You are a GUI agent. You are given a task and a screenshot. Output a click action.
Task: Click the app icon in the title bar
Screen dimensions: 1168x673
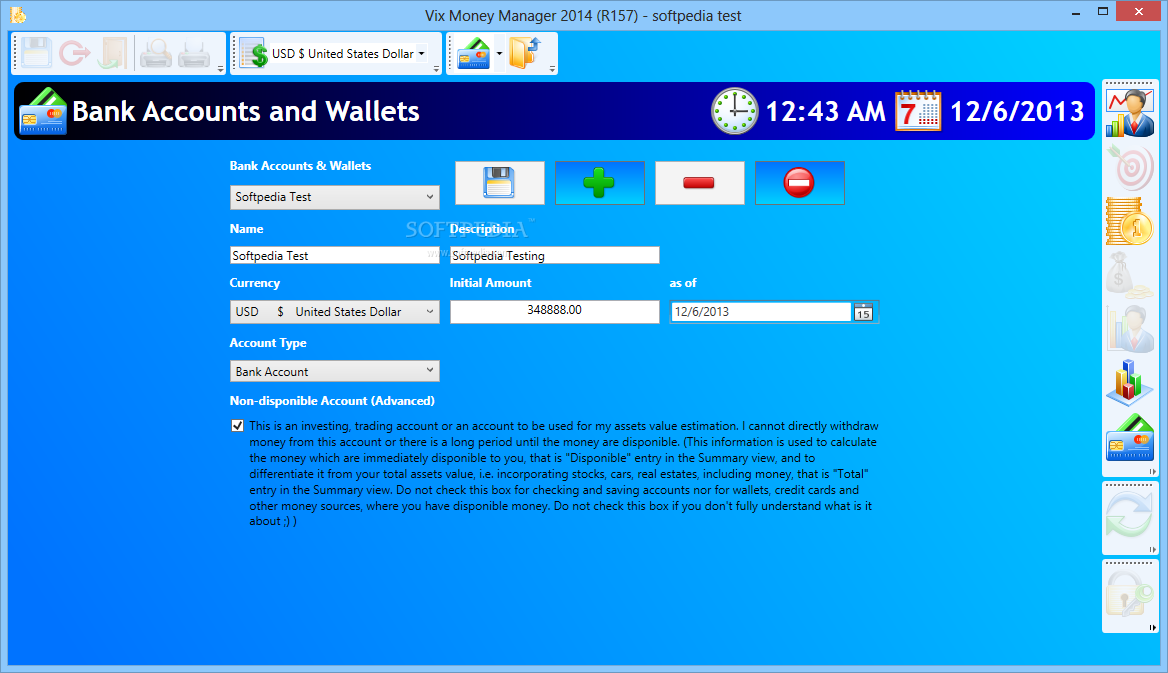[18, 15]
